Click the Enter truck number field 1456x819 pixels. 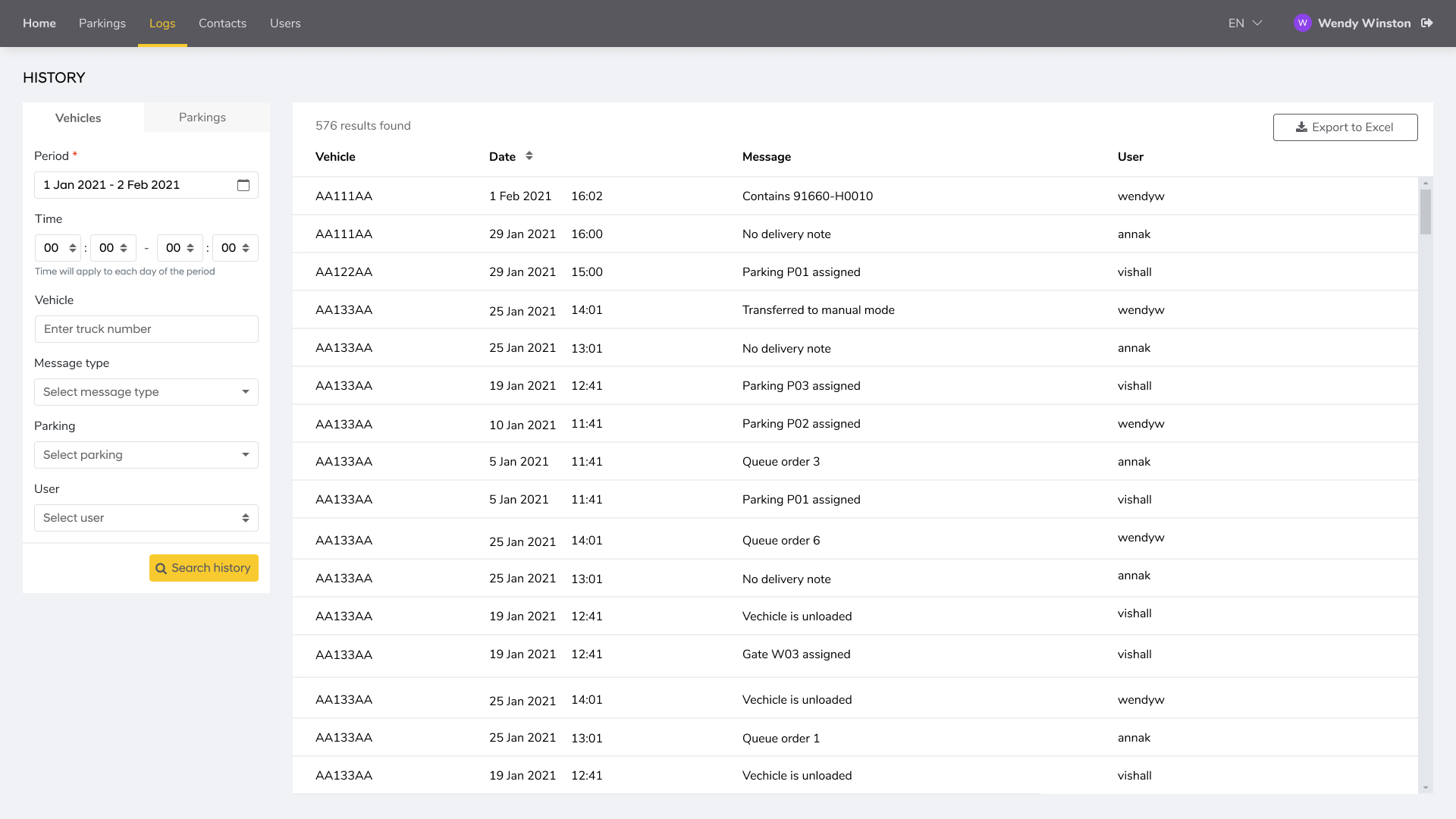146,329
